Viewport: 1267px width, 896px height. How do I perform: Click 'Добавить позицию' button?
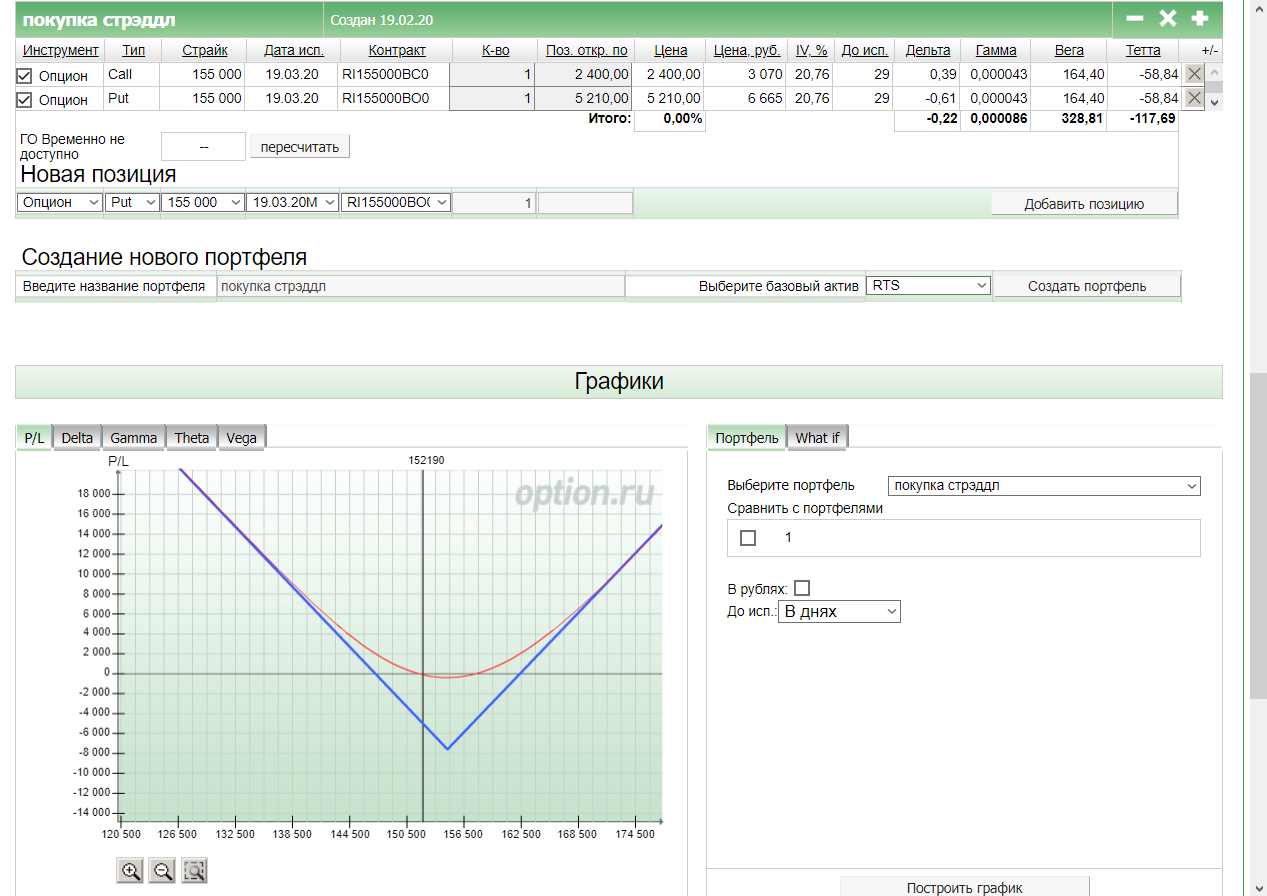pyautogui.click(x=1084, y=203)
